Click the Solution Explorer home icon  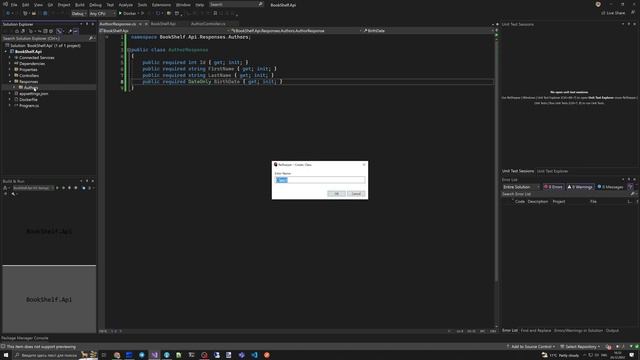coord(17,31)
